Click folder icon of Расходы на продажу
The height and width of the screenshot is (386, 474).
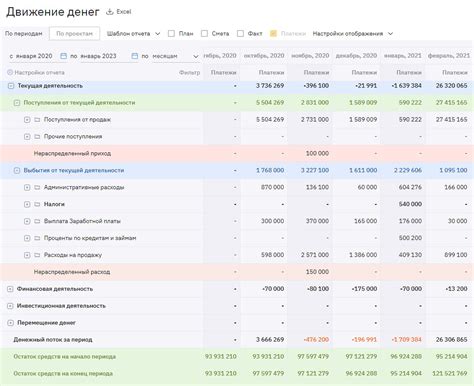coord(37,255)
